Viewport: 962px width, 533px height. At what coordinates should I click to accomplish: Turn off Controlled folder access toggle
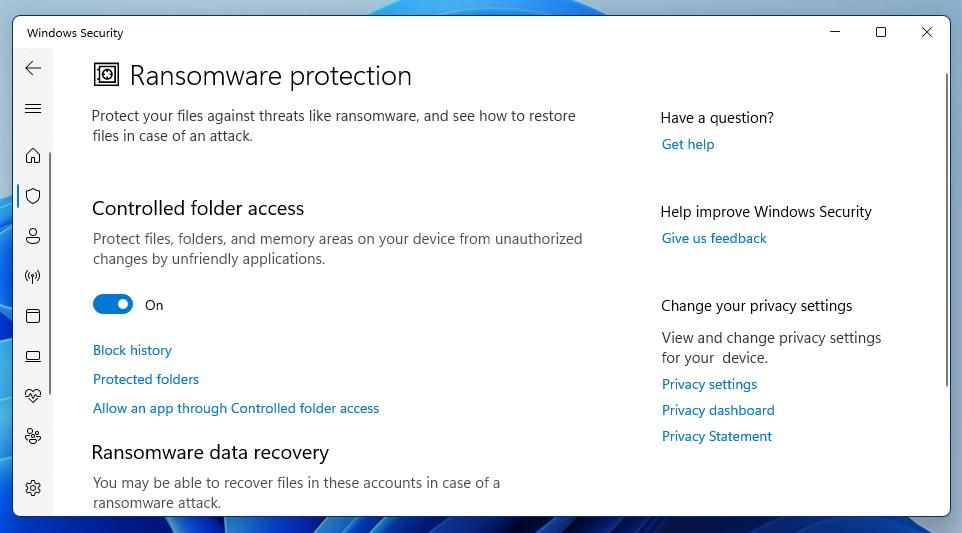coord(113,305)
